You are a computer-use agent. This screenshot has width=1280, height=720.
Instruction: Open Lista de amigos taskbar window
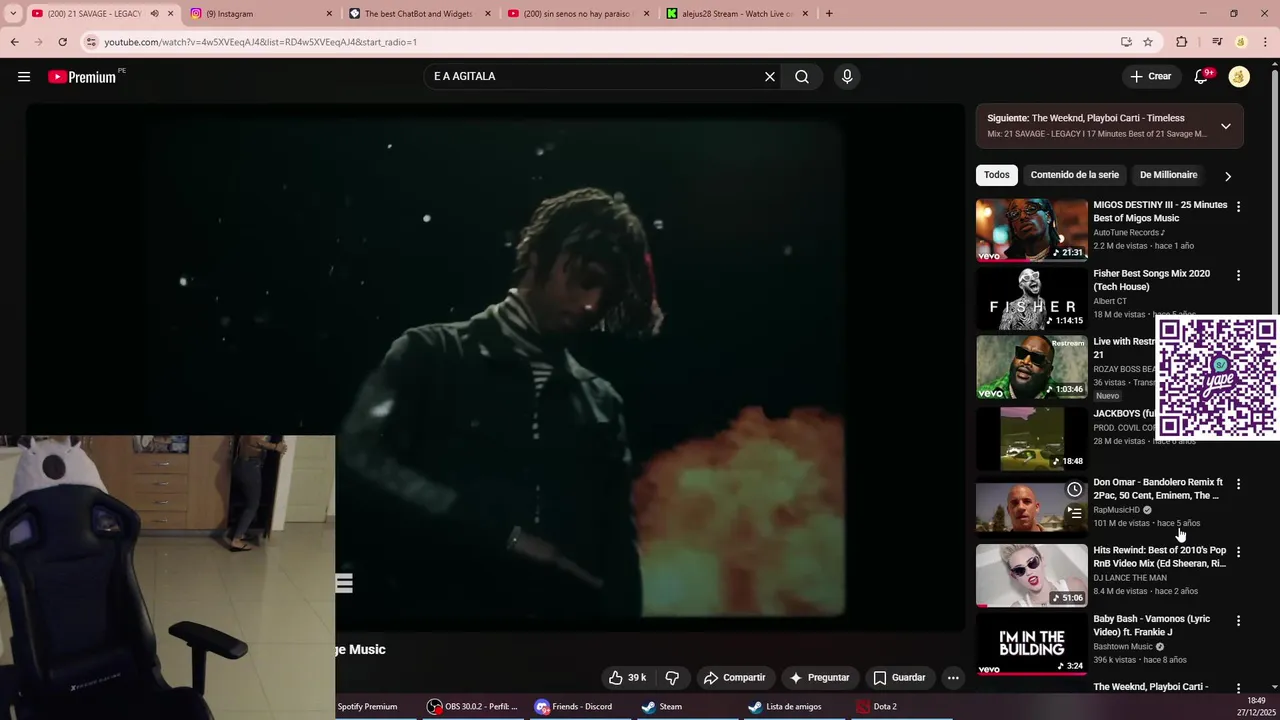click(x=785, y=706)
